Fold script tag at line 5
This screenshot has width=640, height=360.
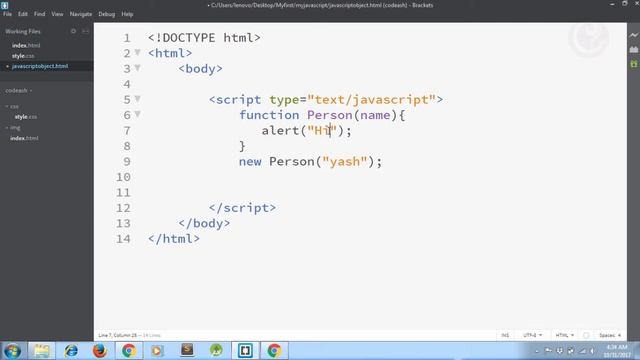(138, 99)
